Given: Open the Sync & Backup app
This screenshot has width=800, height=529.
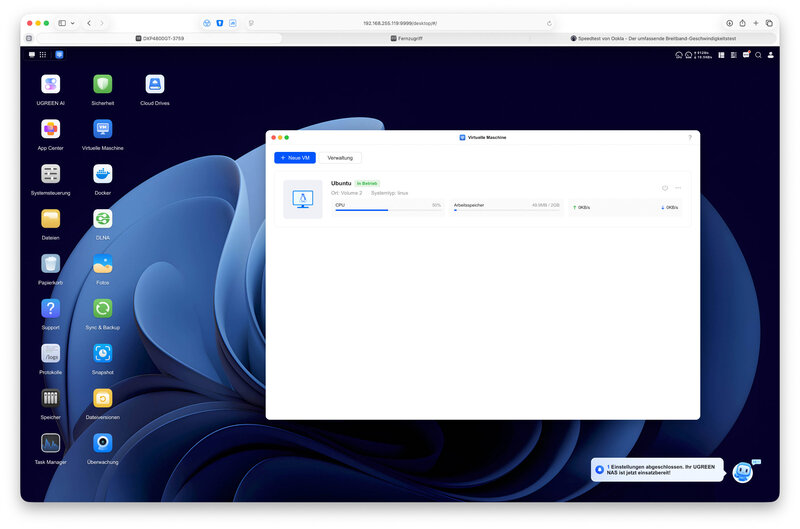Looking at the screenshot, I should 103,309.
